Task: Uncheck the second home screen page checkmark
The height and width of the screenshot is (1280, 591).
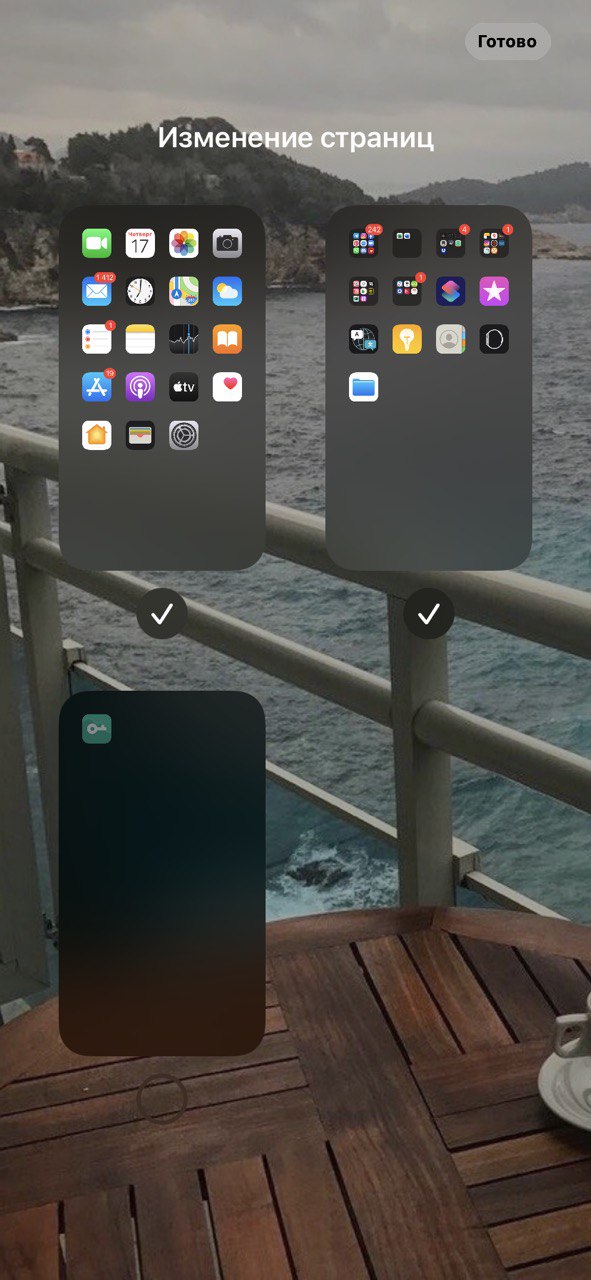Action: point(429,615)
